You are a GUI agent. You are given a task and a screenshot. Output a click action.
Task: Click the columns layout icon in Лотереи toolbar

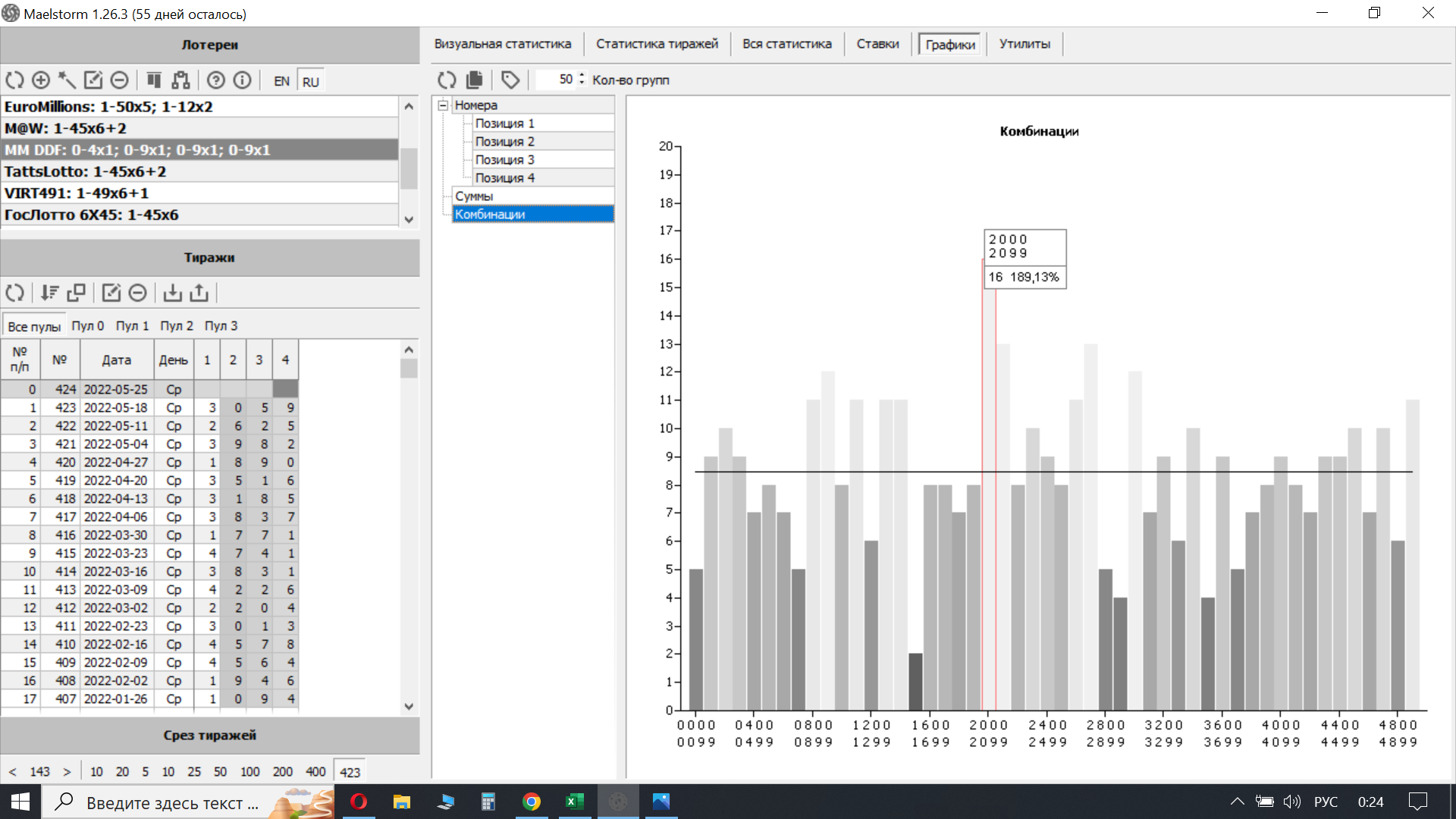click(x=154, y=80)
